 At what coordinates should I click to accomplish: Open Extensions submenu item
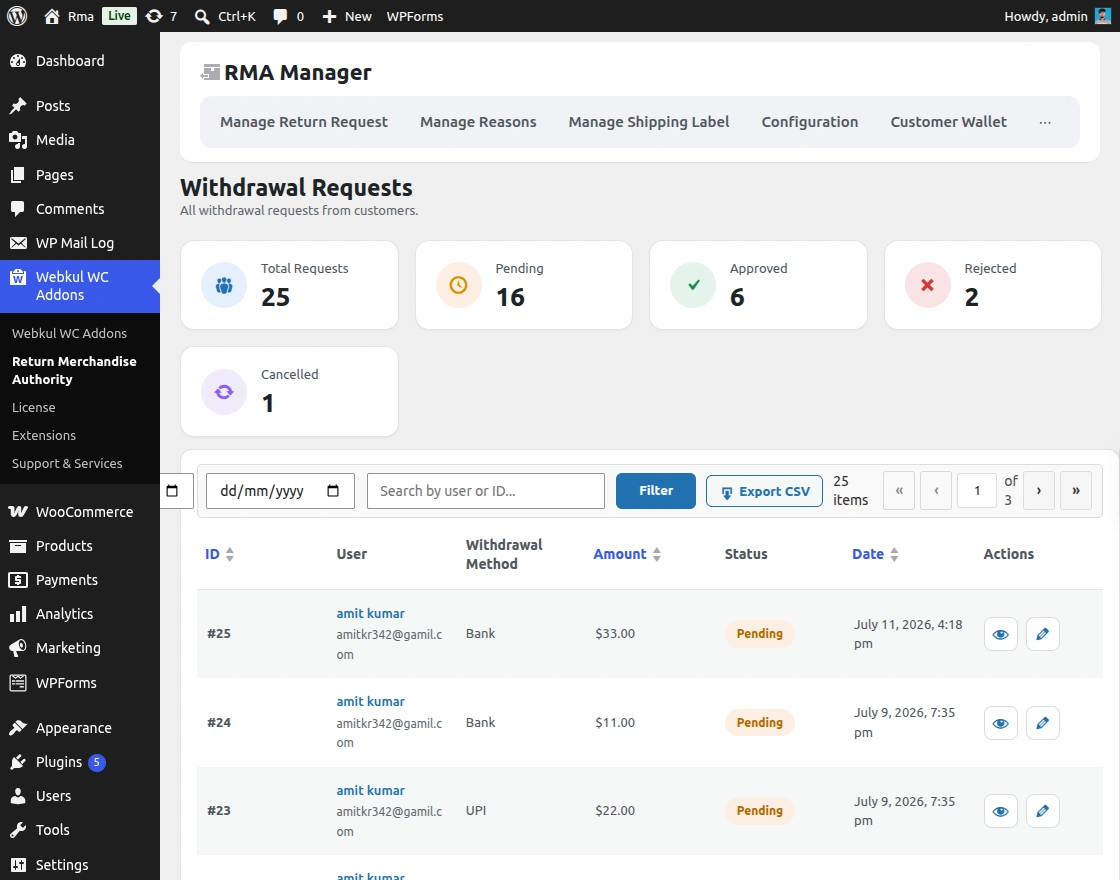(44, 436)
